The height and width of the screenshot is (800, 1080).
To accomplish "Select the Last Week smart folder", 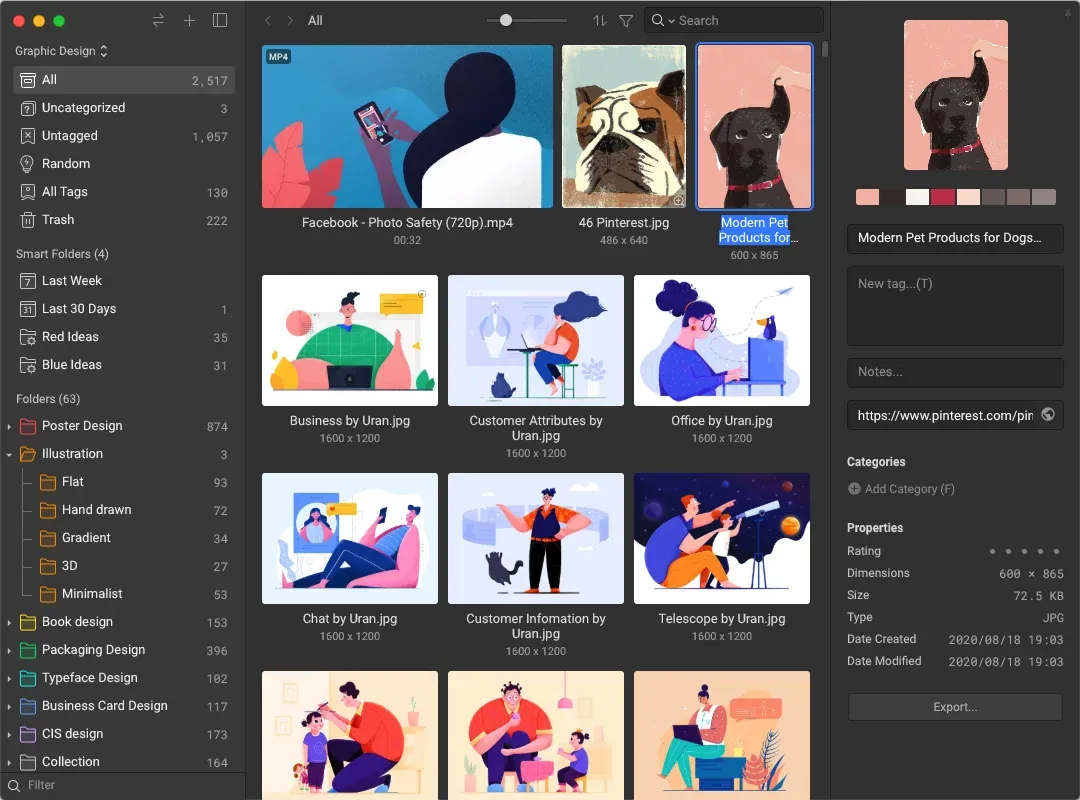I will (124, 281).
